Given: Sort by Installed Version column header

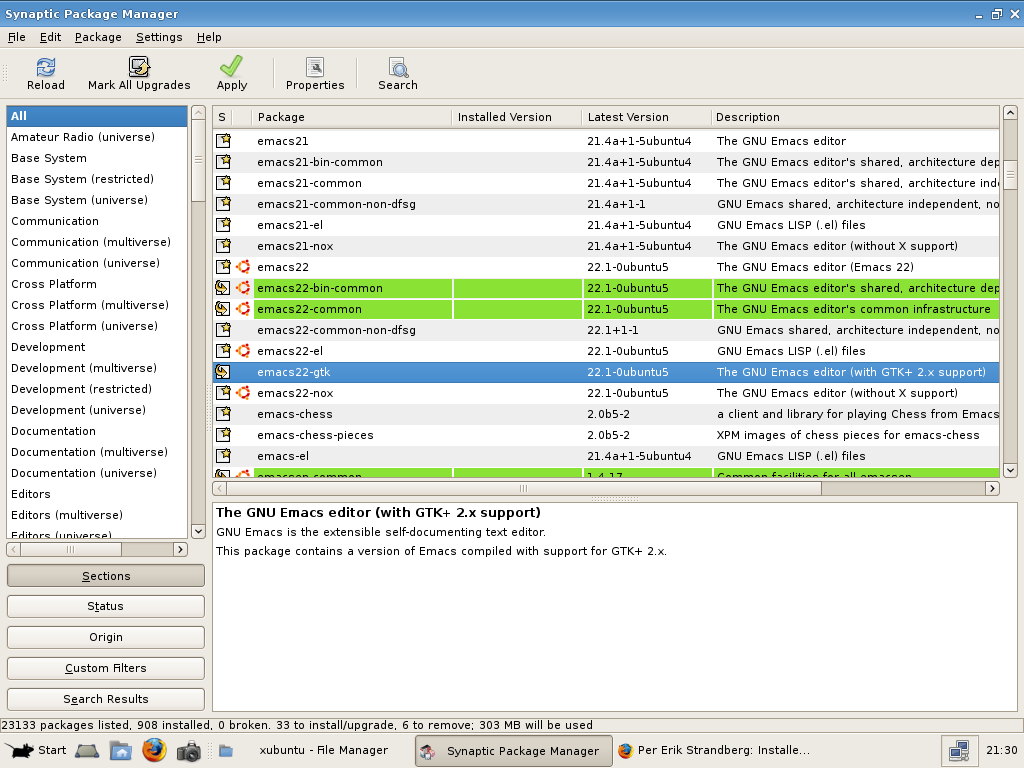Looking at the screenshot, I should [517, 117].
